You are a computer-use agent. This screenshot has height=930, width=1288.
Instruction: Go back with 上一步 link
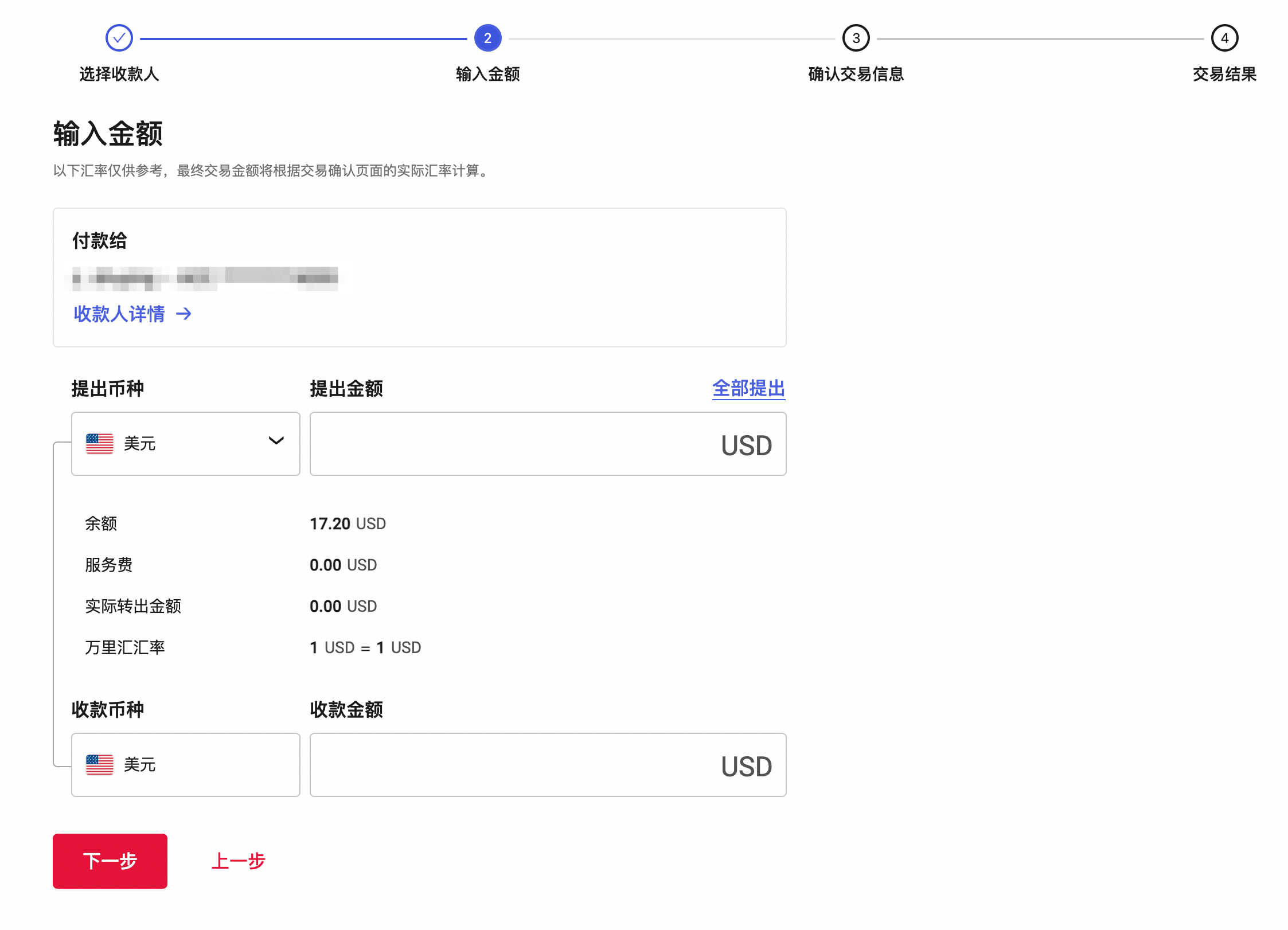[238, 861]
